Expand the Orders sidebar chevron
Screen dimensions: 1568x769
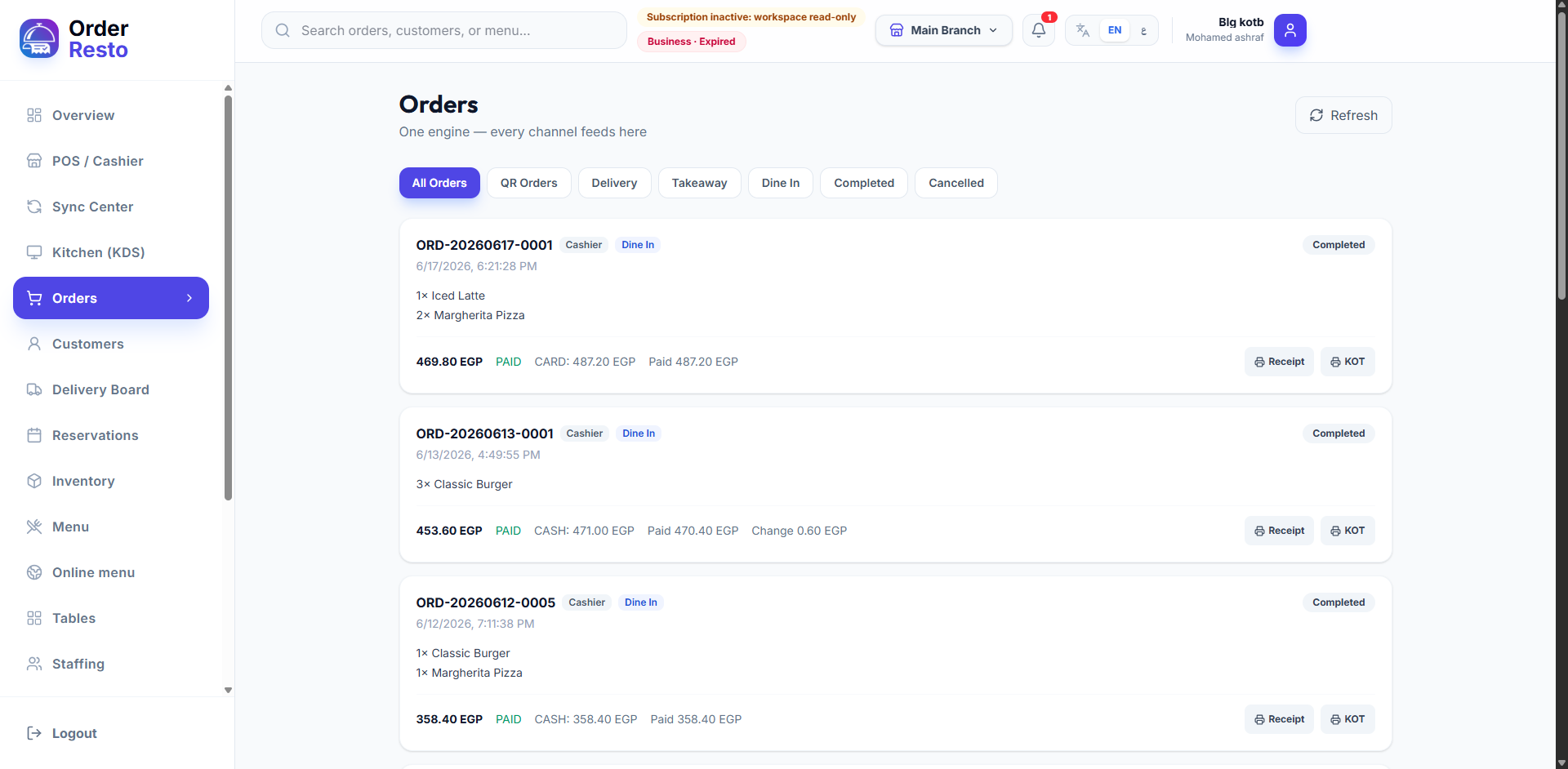[x=189, y=298]
